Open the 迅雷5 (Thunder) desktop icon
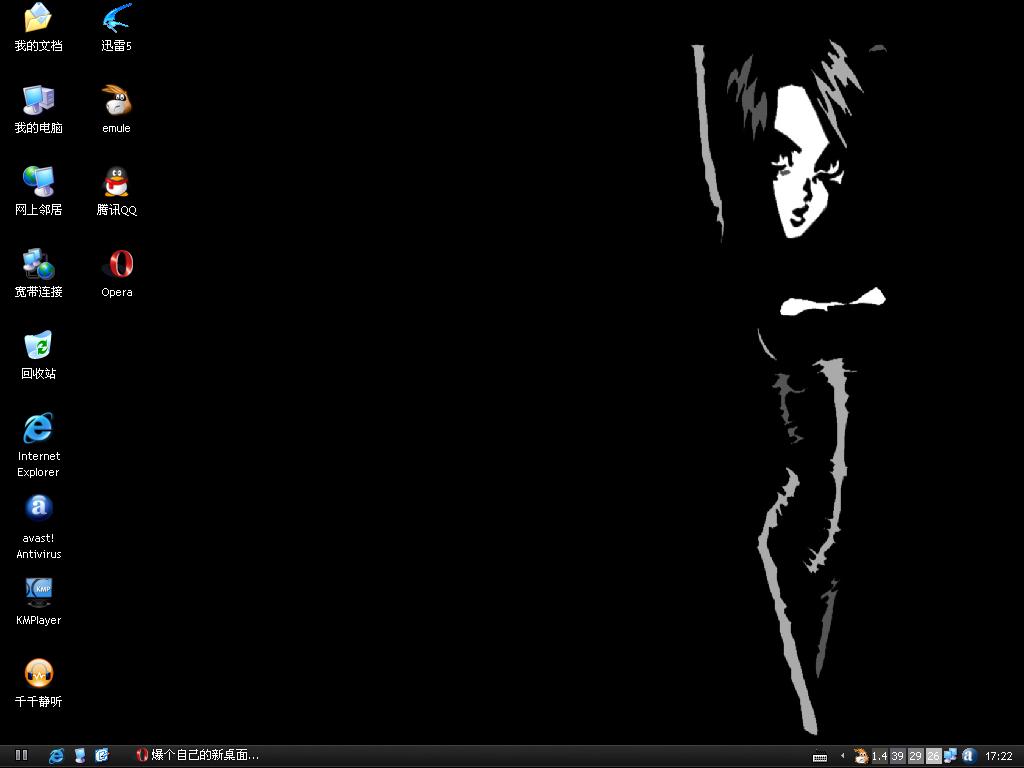 point(116,19)
